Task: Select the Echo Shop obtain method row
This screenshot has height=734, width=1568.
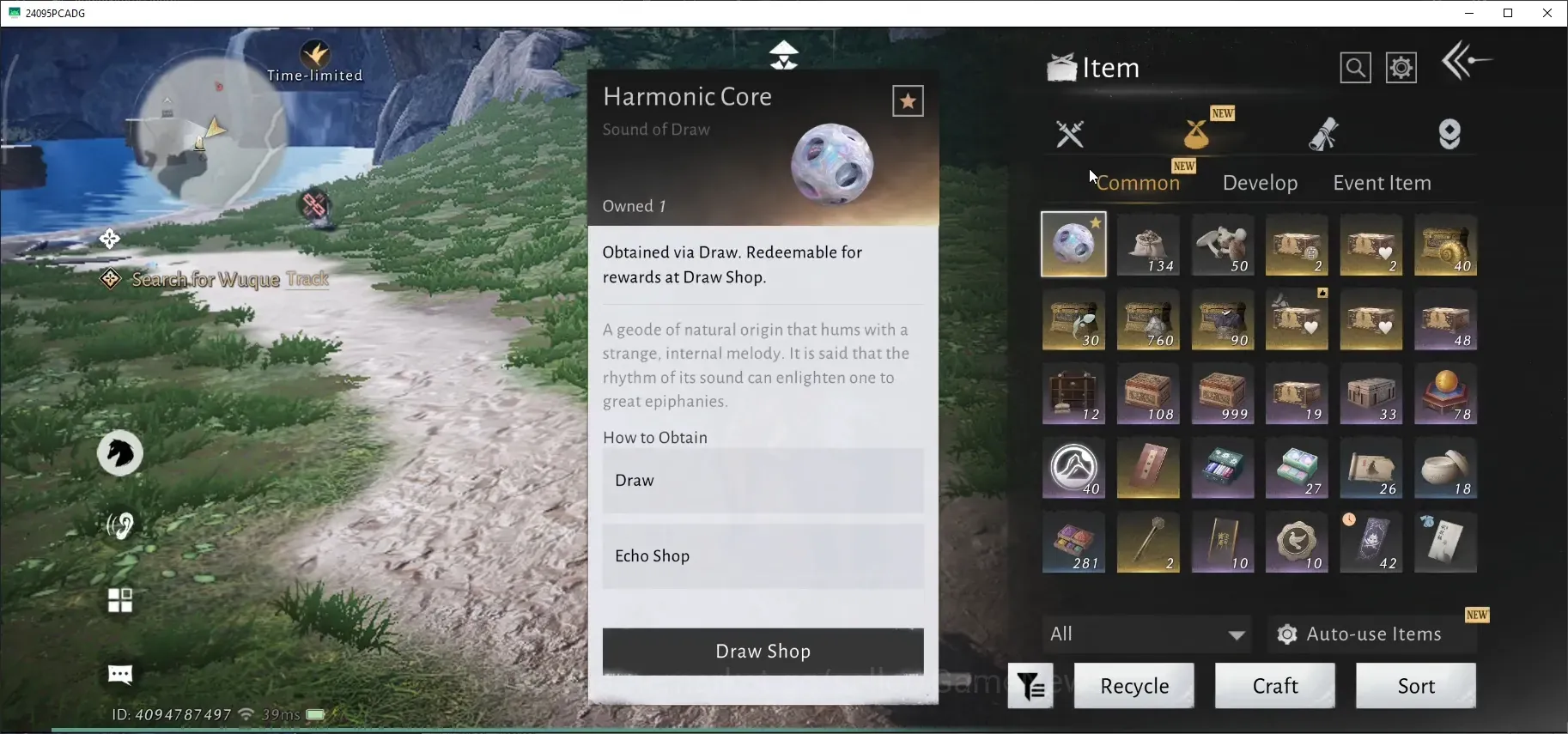Action: (763, 556)
